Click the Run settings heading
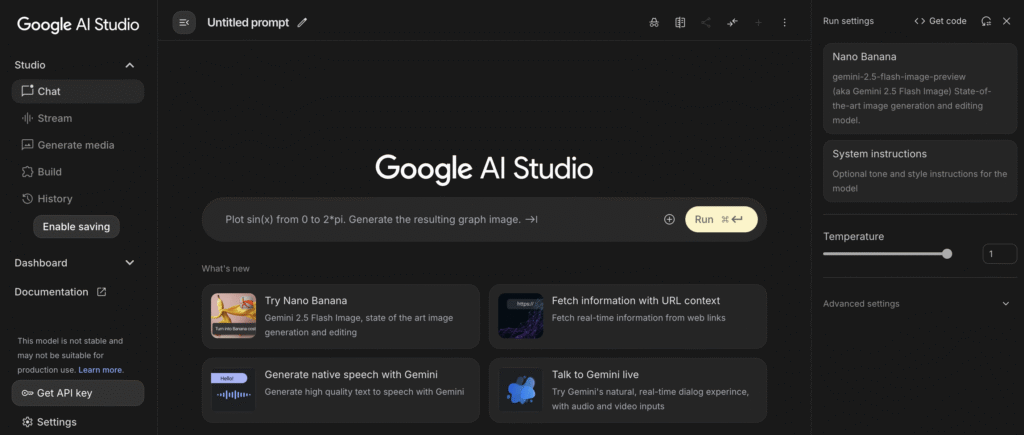 click(848, 21)
